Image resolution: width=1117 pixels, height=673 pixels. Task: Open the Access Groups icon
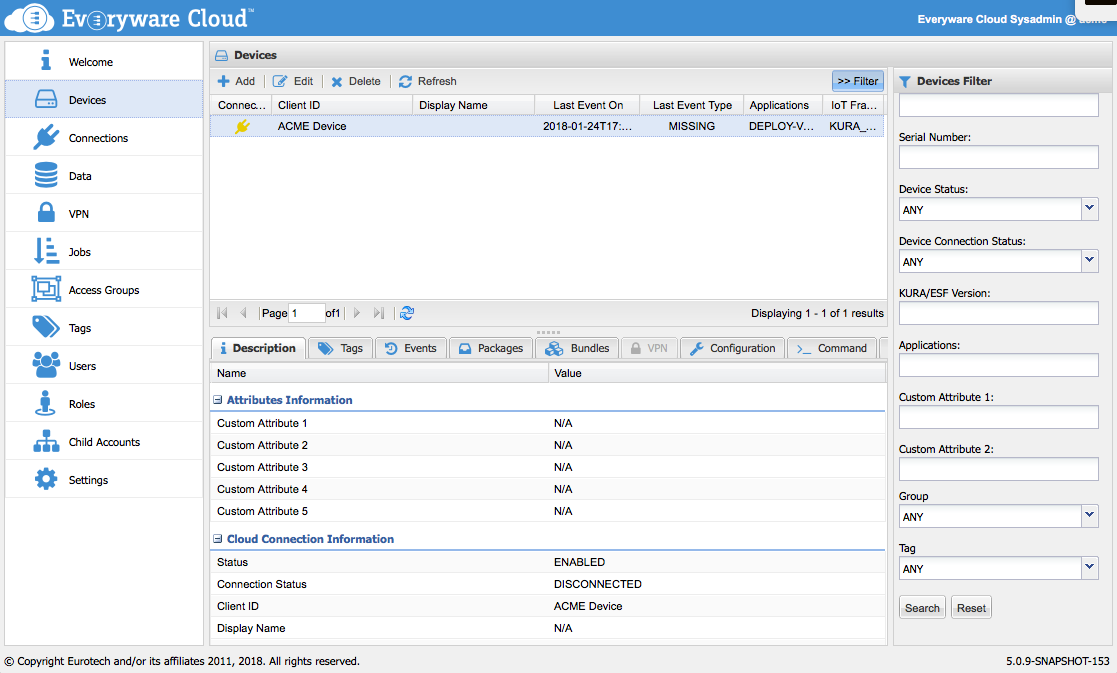[x=46, y=289]
